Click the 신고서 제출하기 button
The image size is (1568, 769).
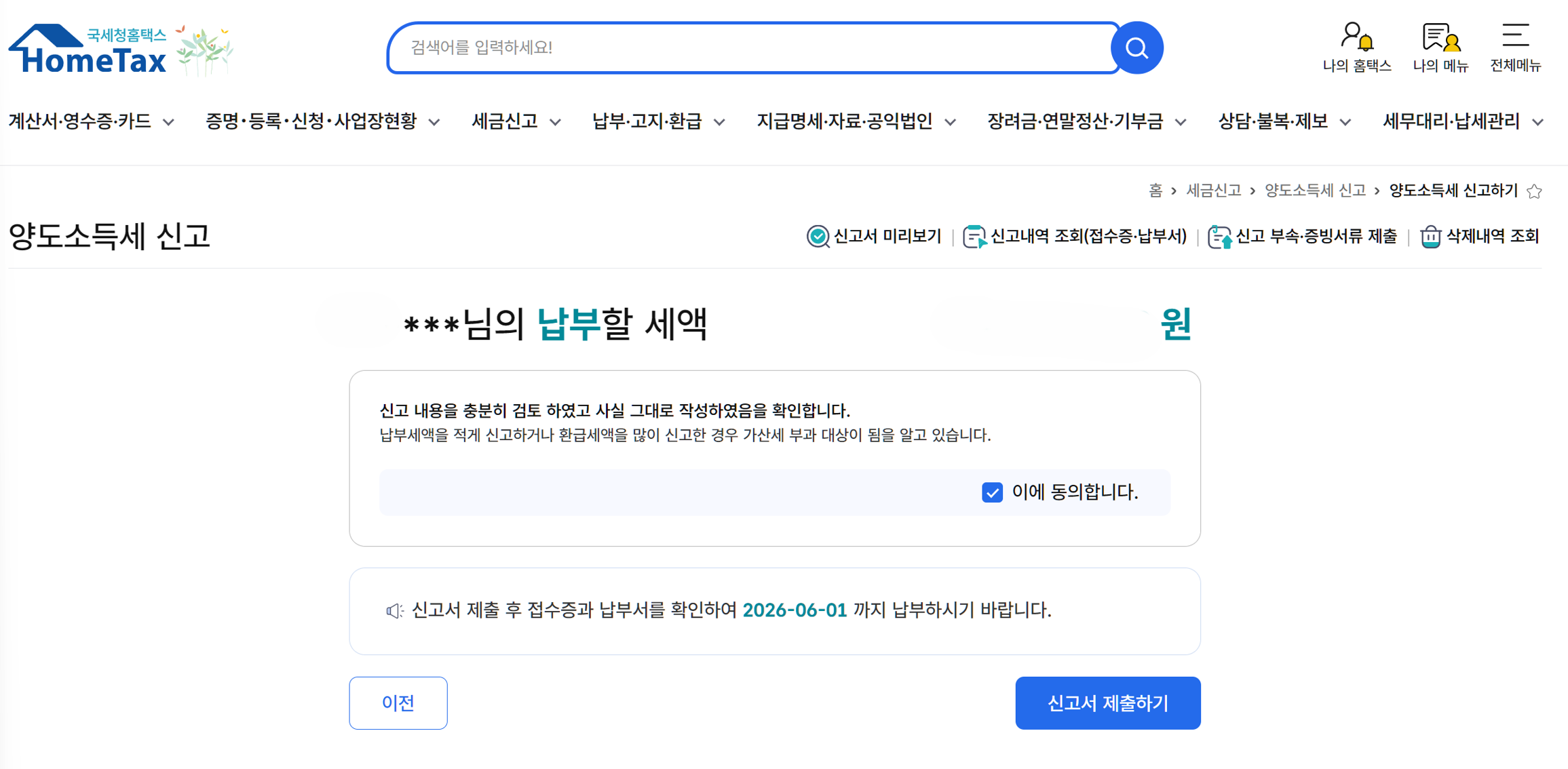[1107, 703]
